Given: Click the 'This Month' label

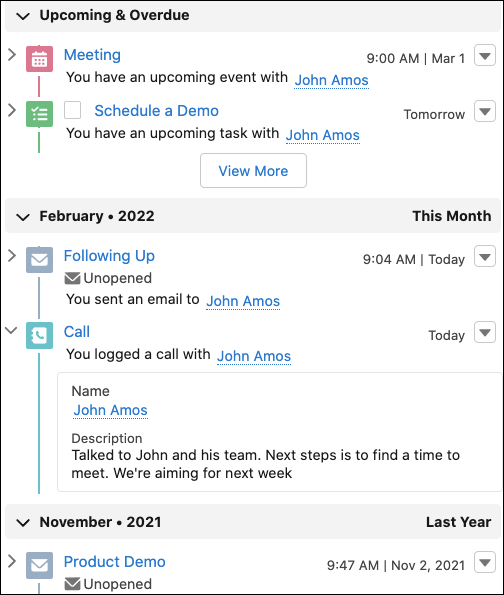Looking at the screenshot, I should click(x=452, y=216).
